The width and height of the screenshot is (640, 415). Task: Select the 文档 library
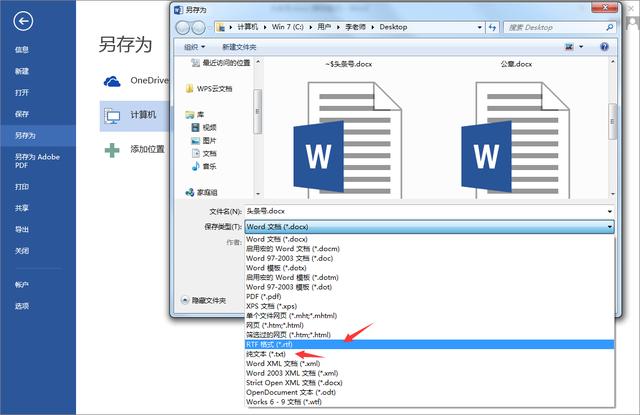pyautogui.click(x=204, y=153)
